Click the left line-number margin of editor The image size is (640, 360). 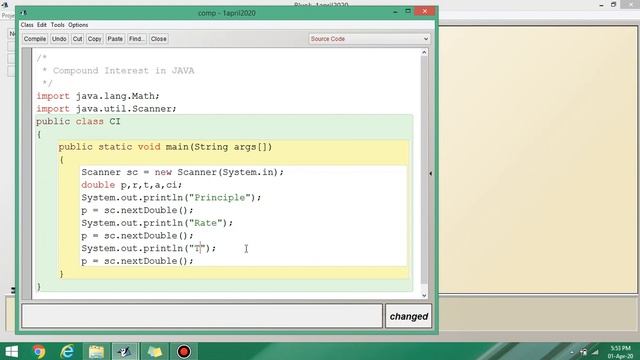coord(27,173)
